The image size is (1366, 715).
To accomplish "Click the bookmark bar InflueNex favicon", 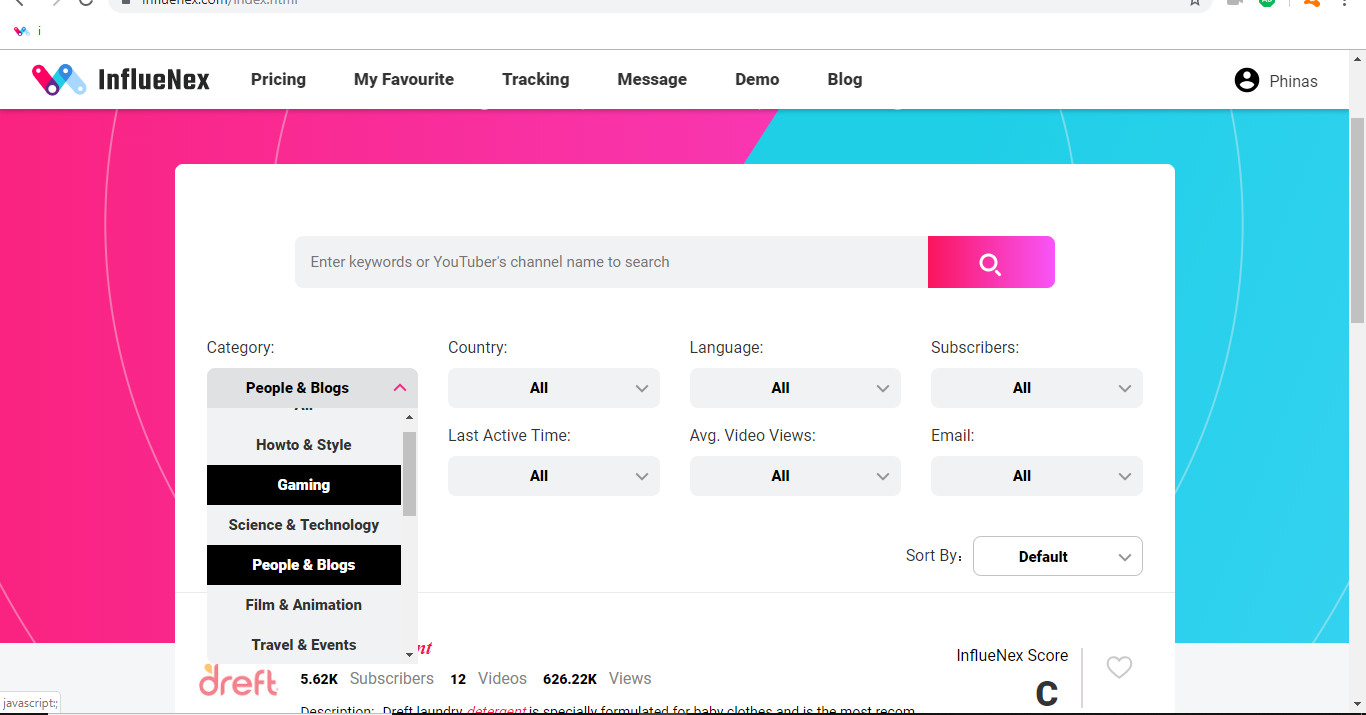I will [x=21, y=31].
